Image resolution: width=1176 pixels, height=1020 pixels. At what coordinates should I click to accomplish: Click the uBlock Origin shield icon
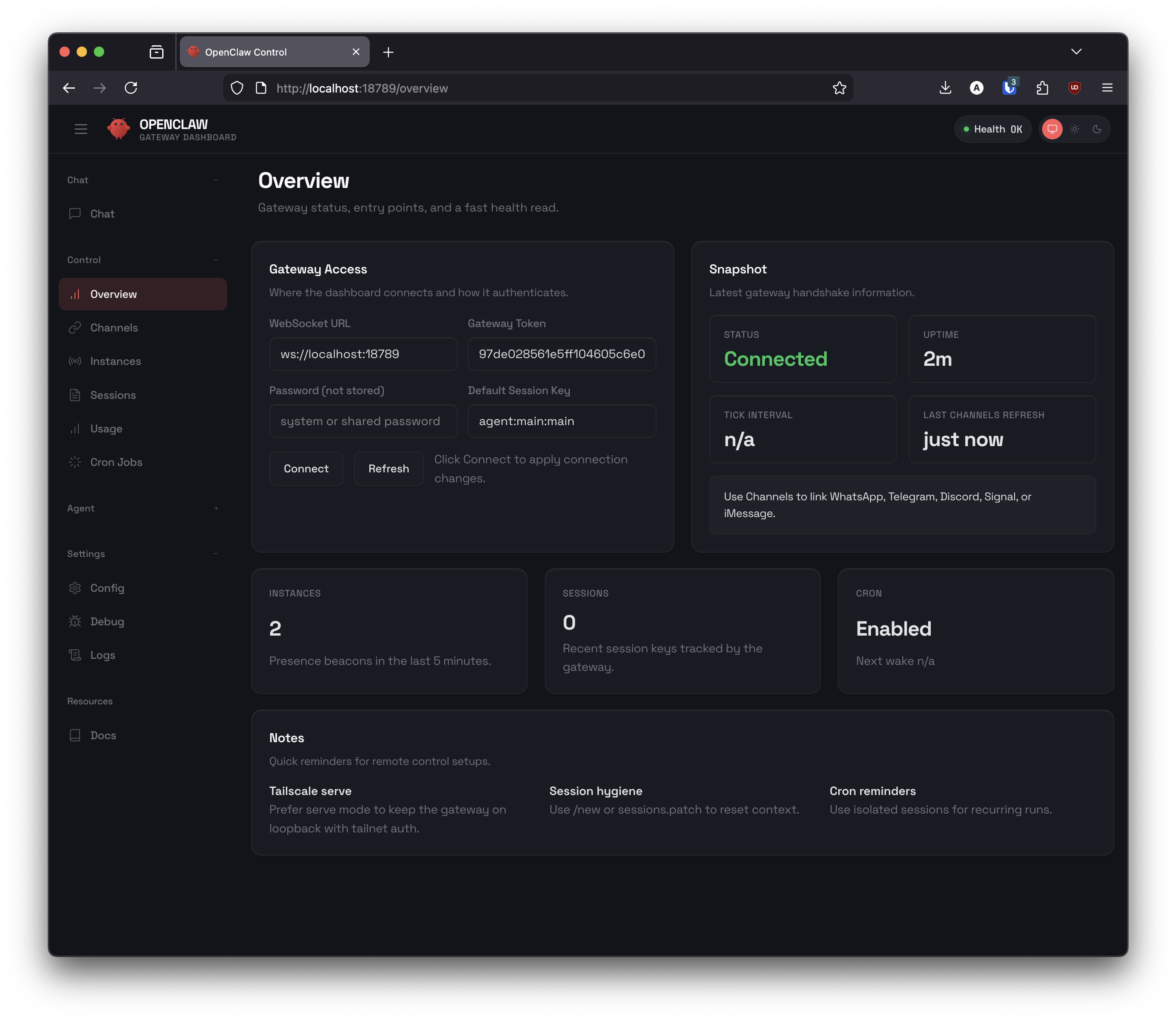(x=1075, y=88)
